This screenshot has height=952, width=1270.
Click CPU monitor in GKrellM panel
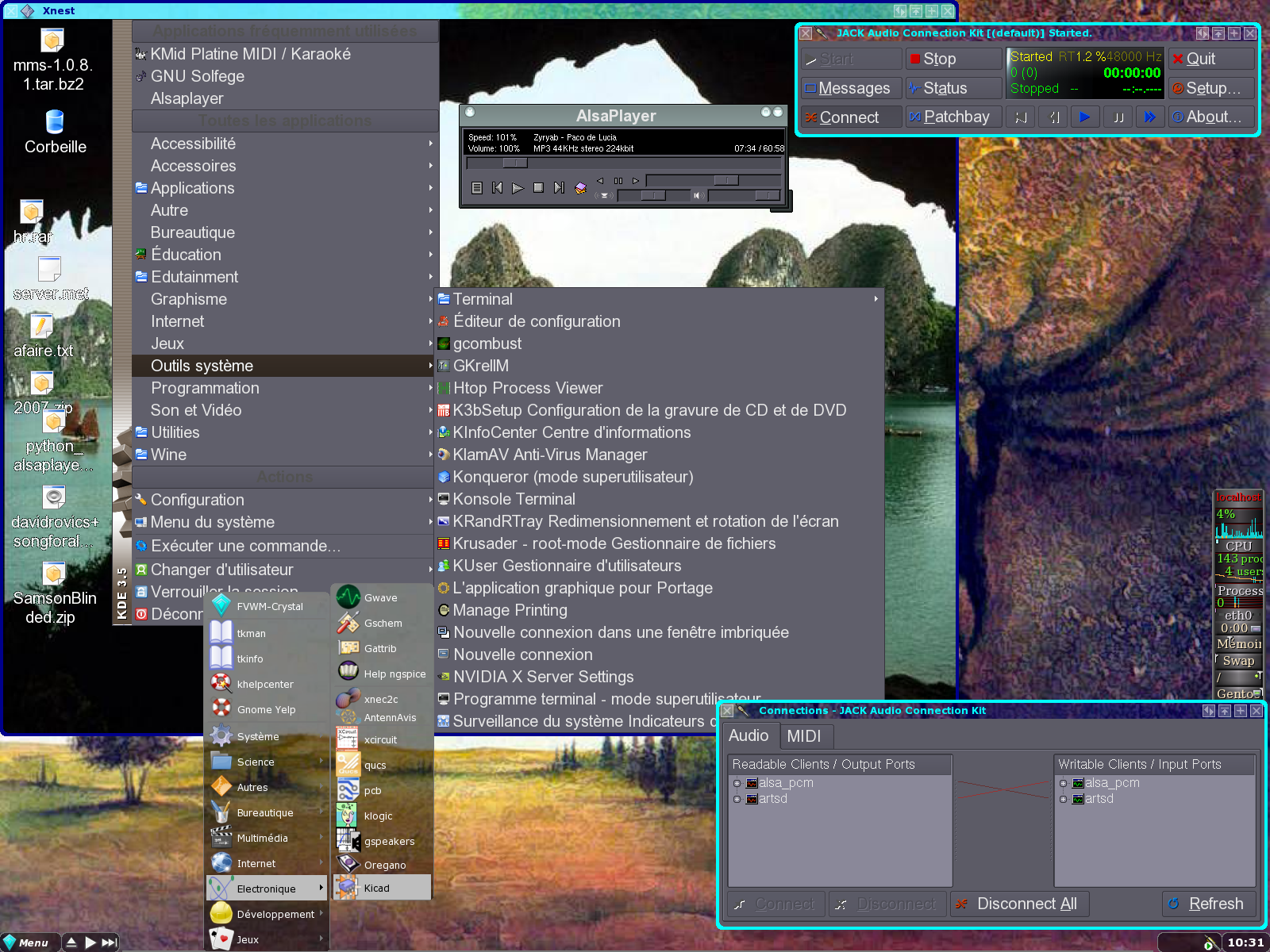pyautogui.click(x=1238, y=530)
